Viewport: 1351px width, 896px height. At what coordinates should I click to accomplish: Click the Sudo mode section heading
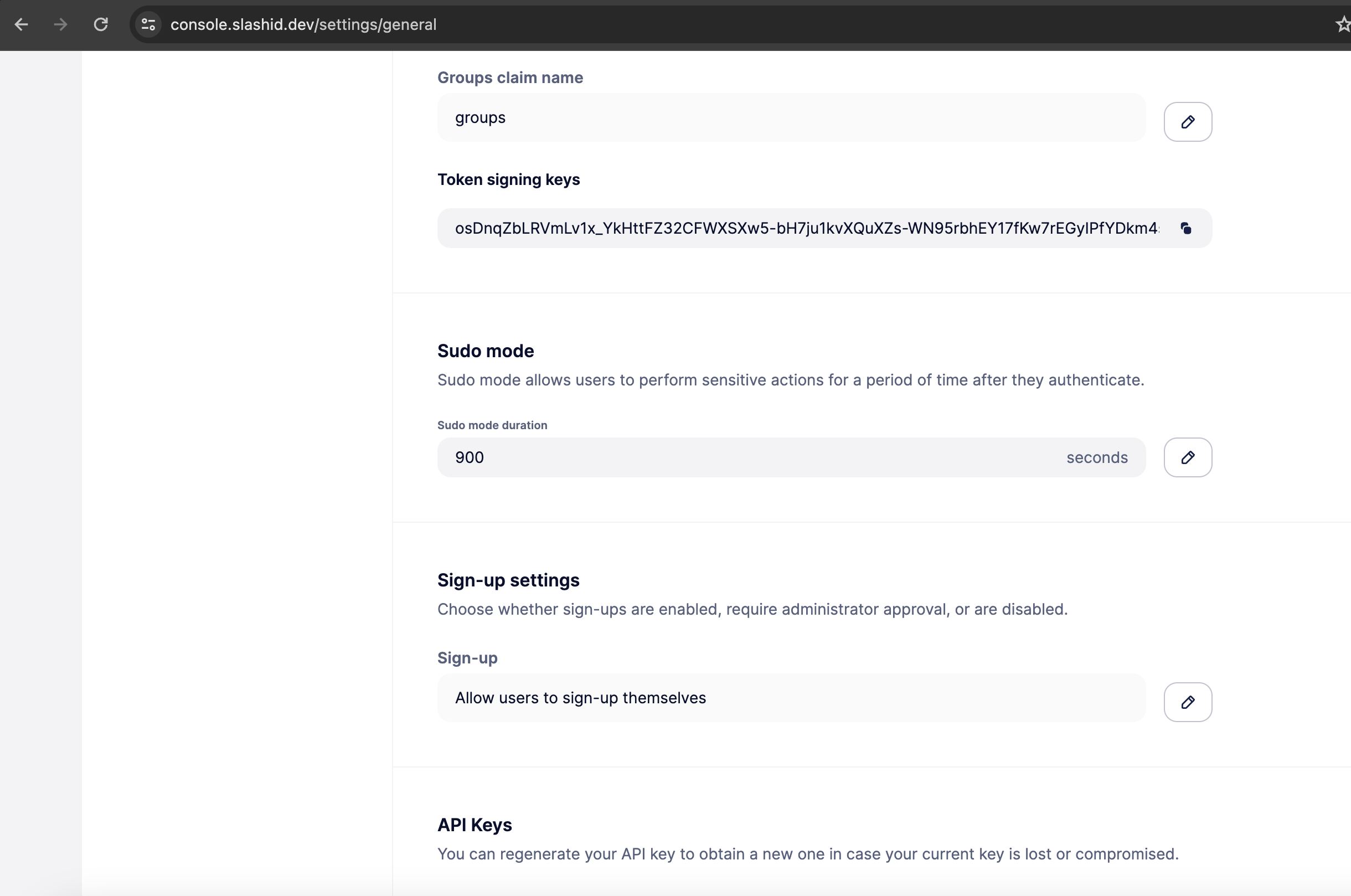click(x=485, y=351)
